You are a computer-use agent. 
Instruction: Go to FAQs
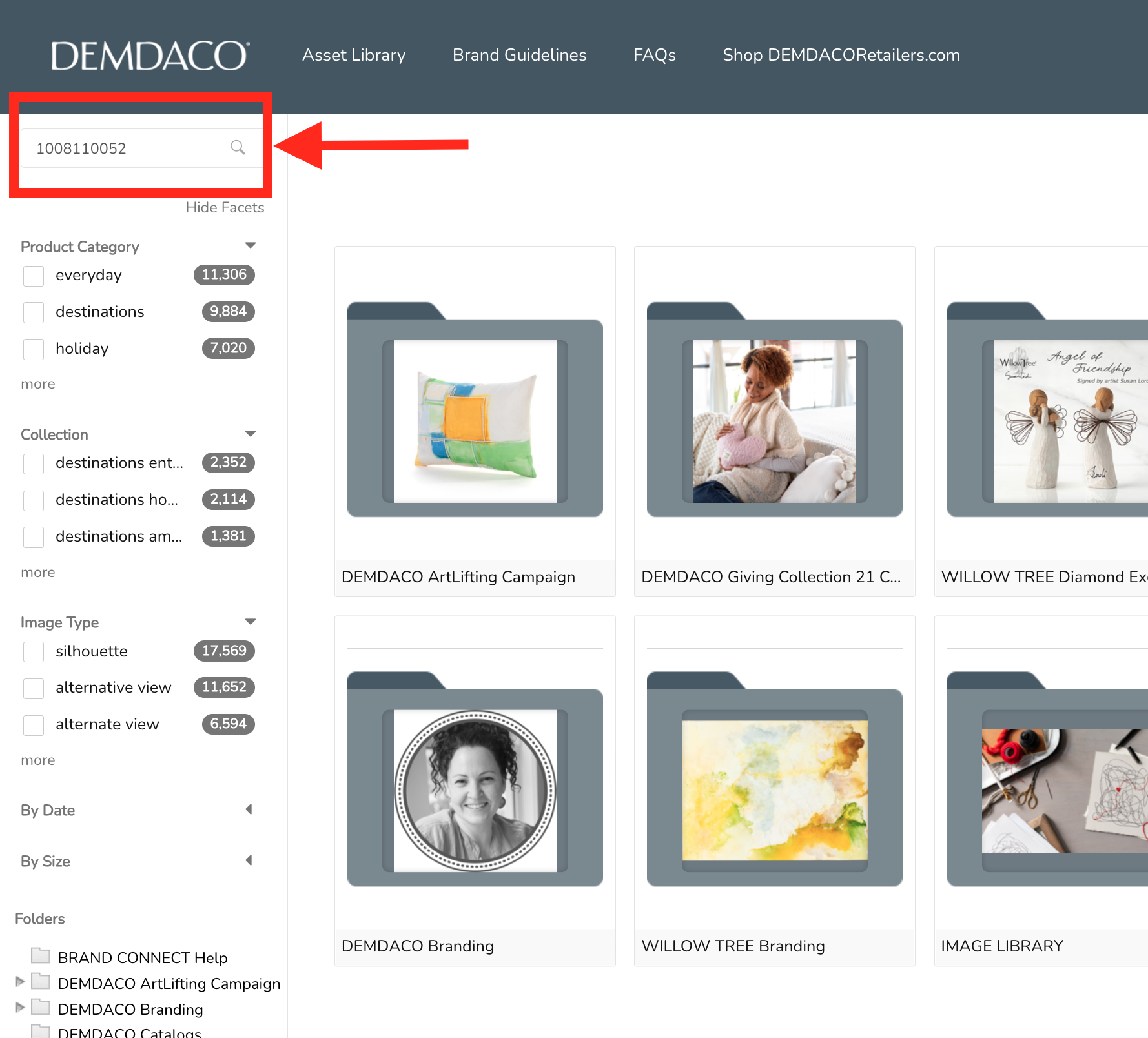click(x=655, y=56)
